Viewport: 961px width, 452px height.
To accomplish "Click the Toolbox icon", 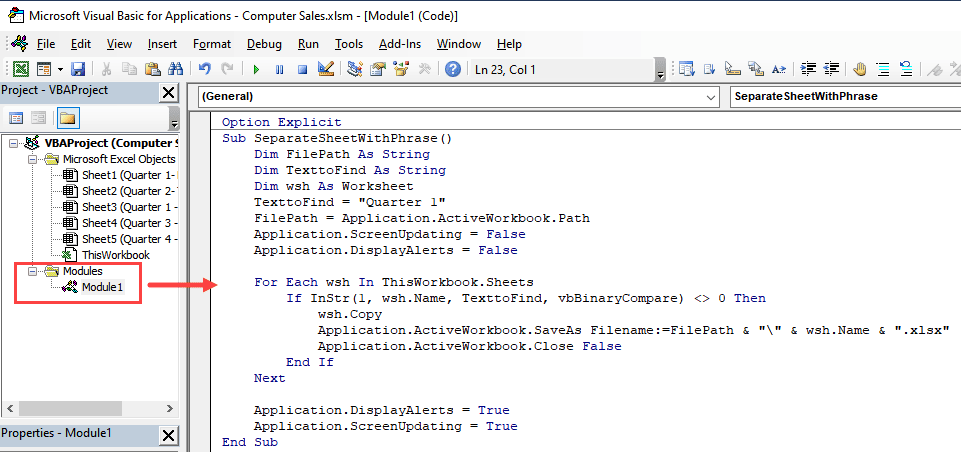I will click(x=424, y=69).
